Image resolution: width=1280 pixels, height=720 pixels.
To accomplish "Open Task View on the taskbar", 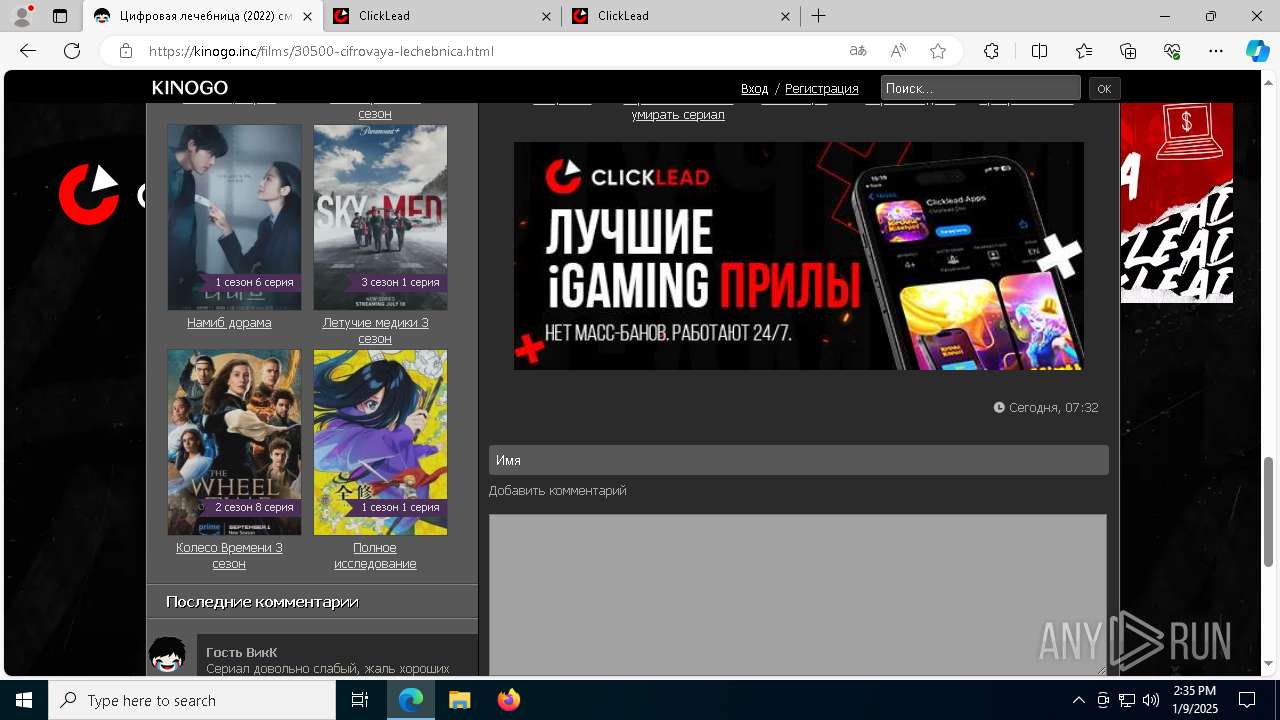I will pos(360,700).
